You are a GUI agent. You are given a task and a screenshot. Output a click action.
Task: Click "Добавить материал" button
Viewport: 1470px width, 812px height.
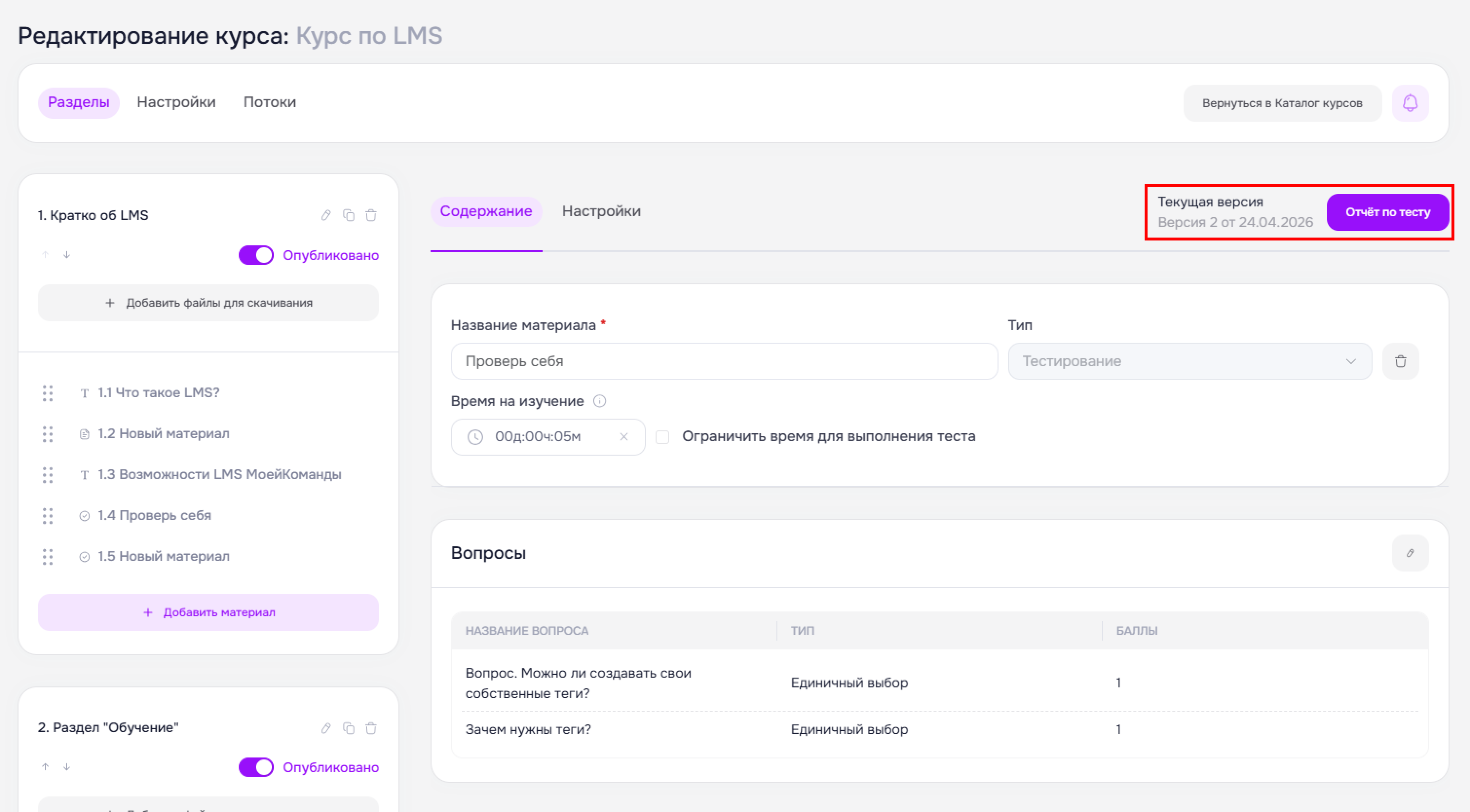[208, 612]
